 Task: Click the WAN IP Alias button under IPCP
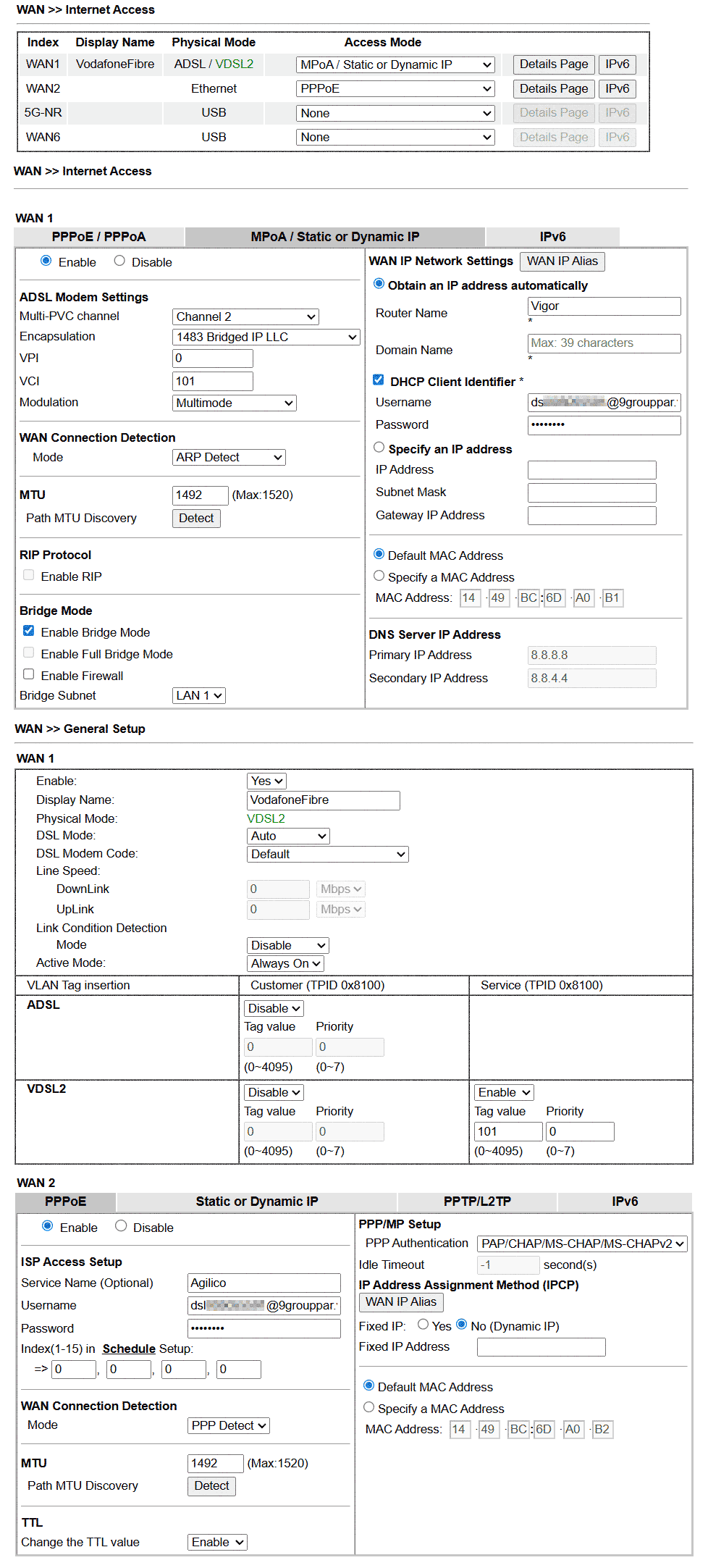click(x=401, y=1301)
